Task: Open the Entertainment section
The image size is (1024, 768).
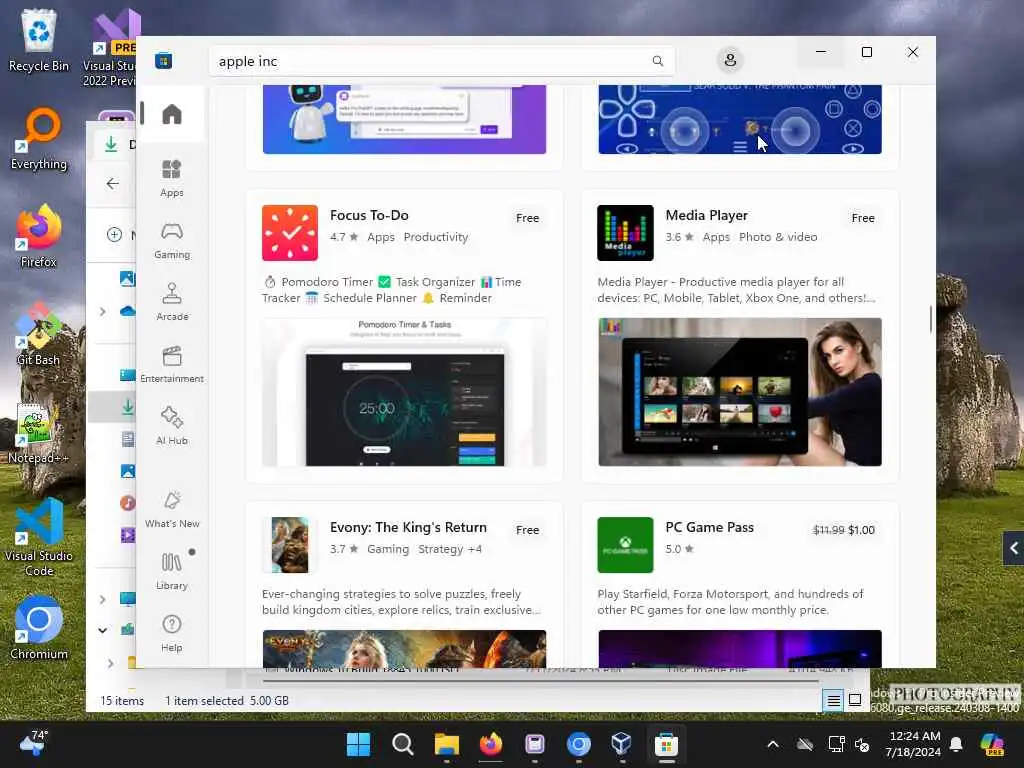Action: click(x=172, y=364)
